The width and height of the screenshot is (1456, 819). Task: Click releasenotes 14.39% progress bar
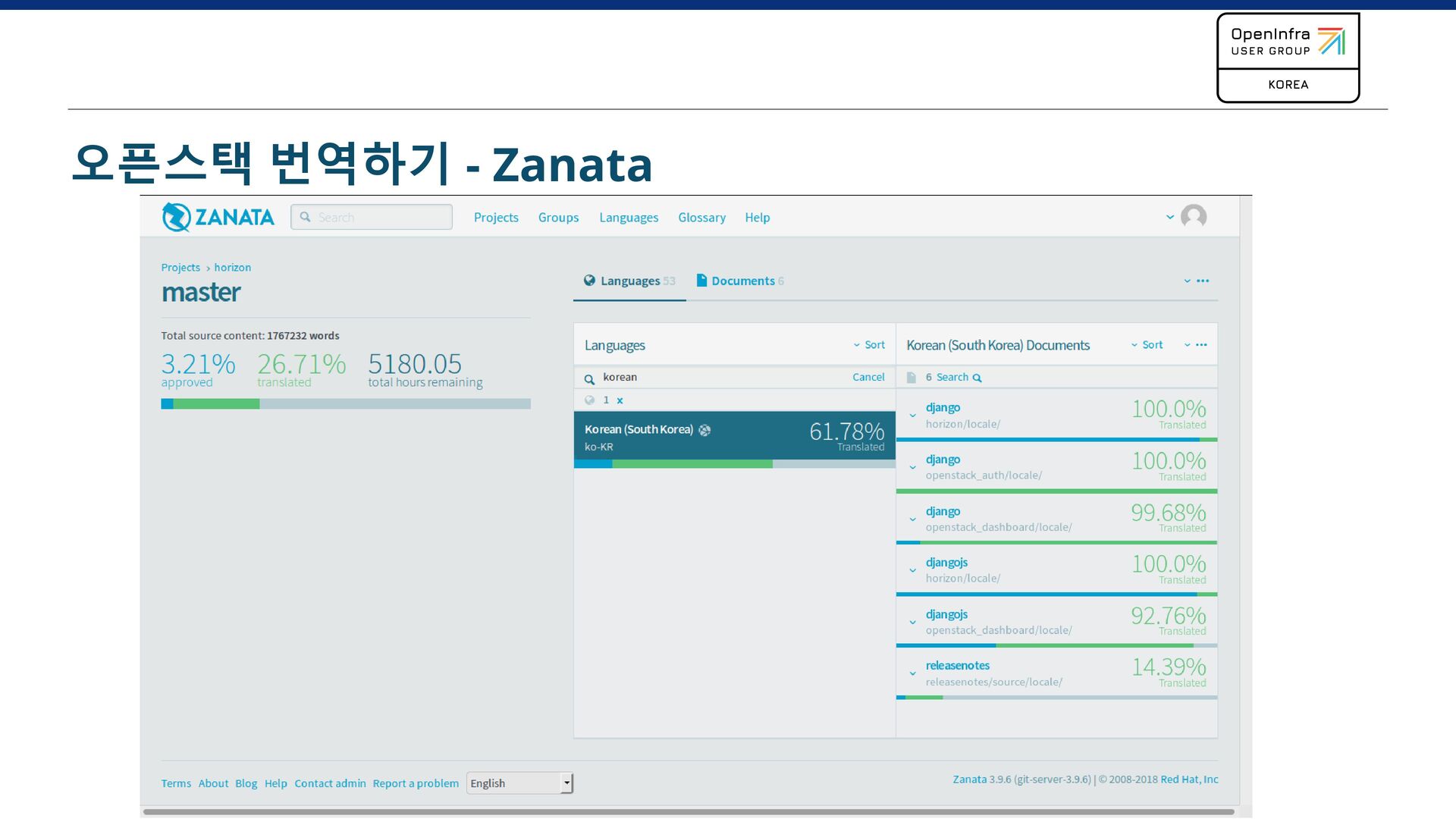coord(1056,698)
